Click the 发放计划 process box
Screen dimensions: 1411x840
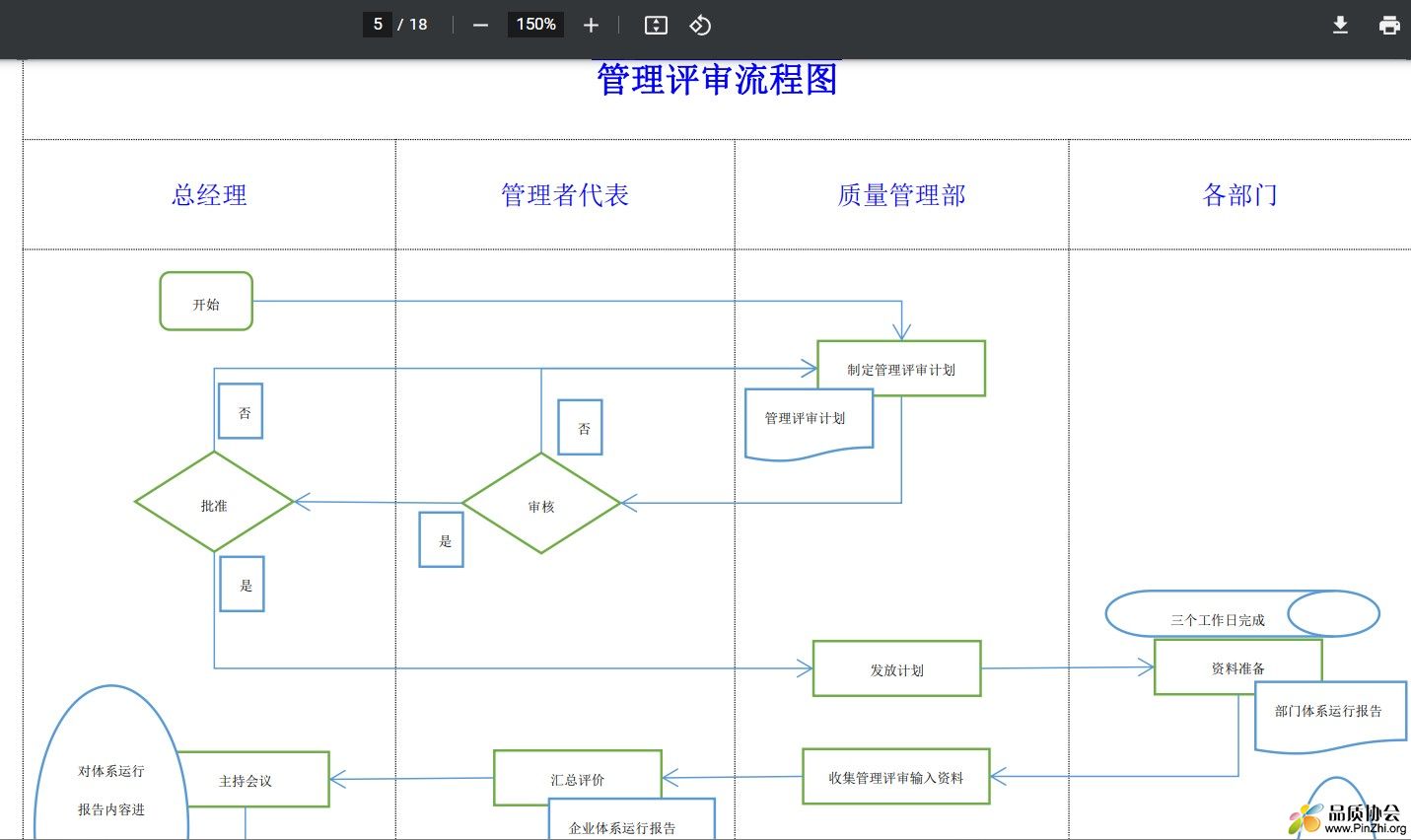(897, 668)
